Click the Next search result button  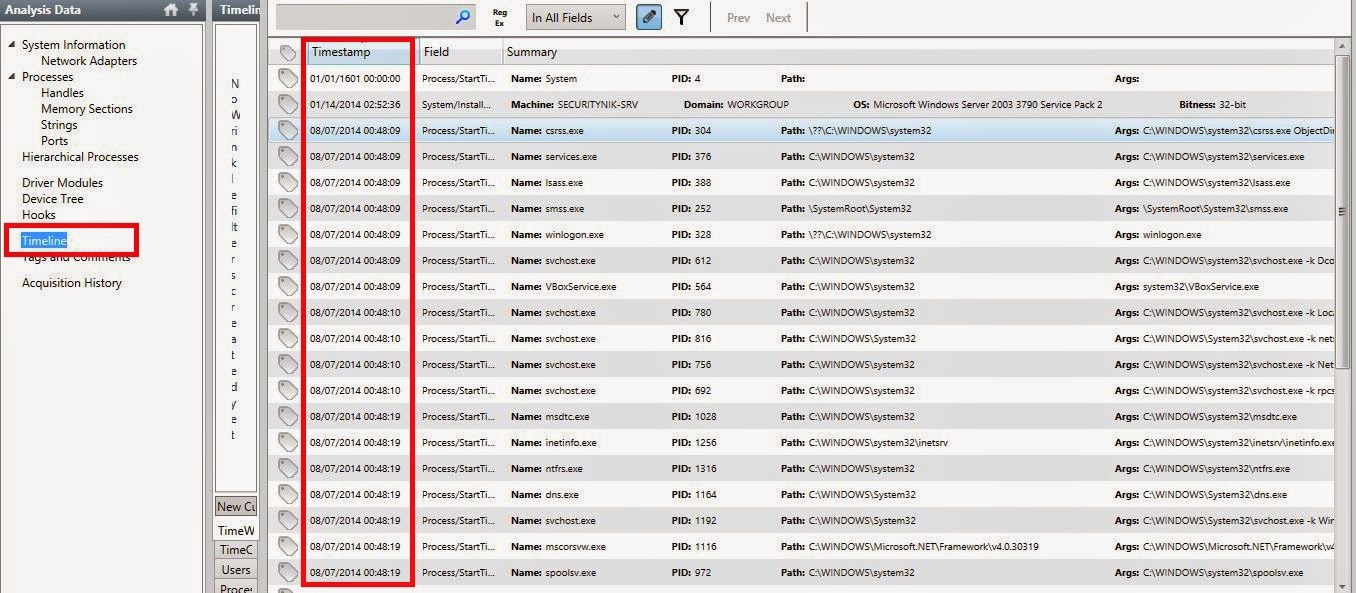778,17
